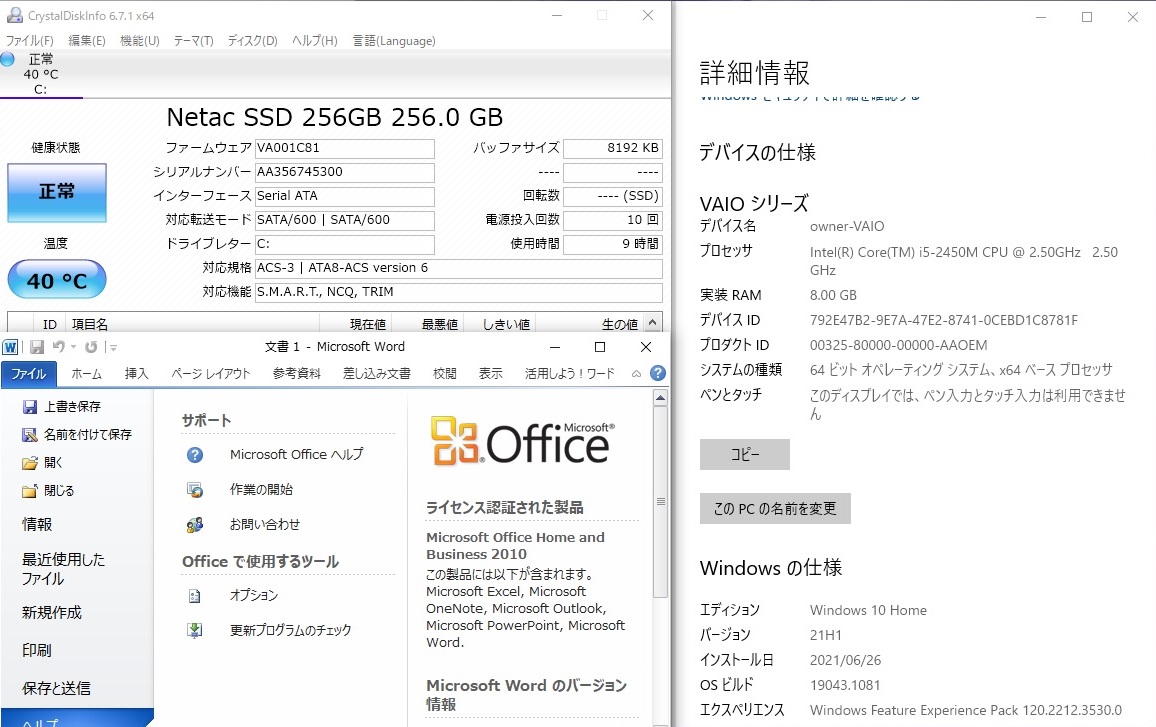The height and width of the screenshot is (727, 1156).
Task: Switch to the 差し込み文書 ribbon tab
Action: point(377,374)
